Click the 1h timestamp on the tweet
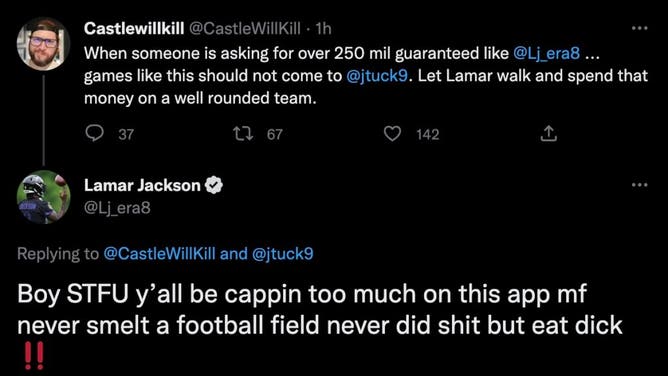 323,29
